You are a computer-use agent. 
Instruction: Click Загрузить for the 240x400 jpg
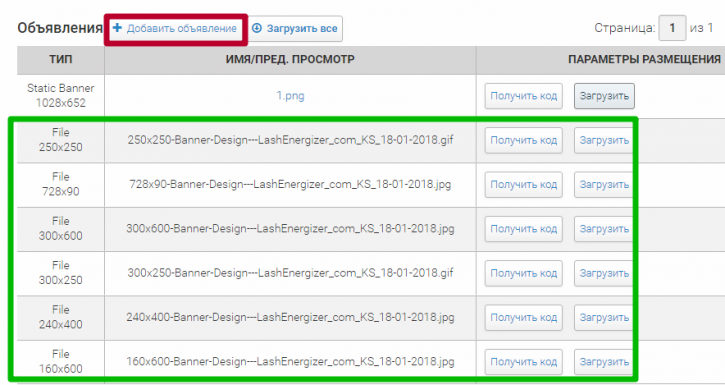[x=603, y=318]
